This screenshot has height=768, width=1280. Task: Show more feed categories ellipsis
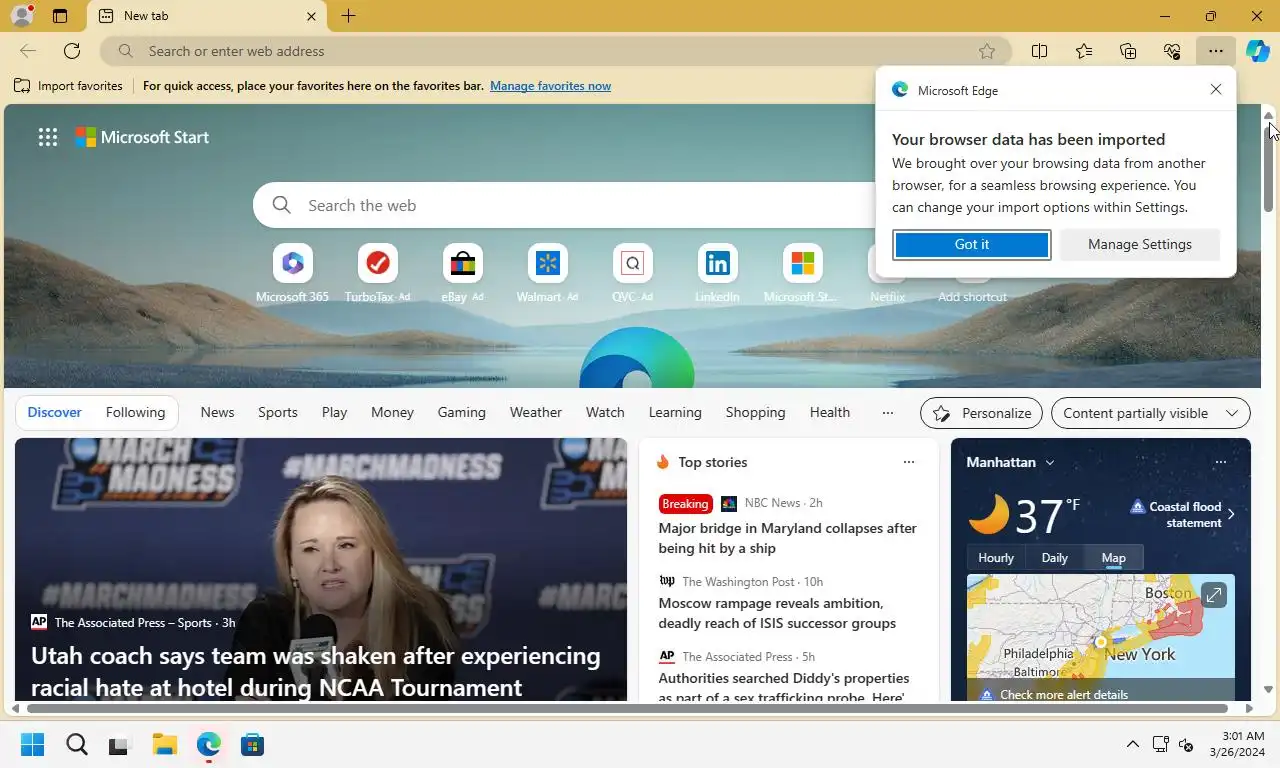coord(887,412)
